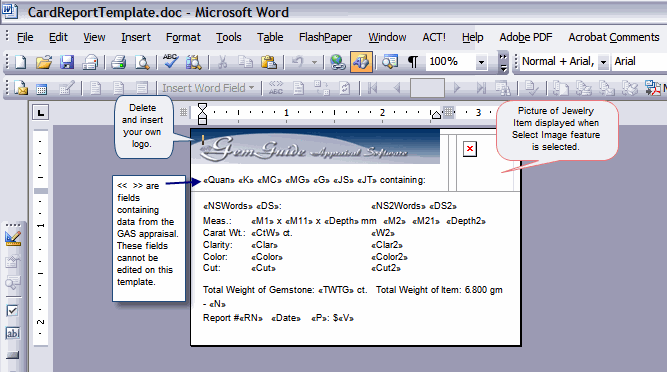
Task: Click the Open folder icon
Action: click(x=43, y=62)
